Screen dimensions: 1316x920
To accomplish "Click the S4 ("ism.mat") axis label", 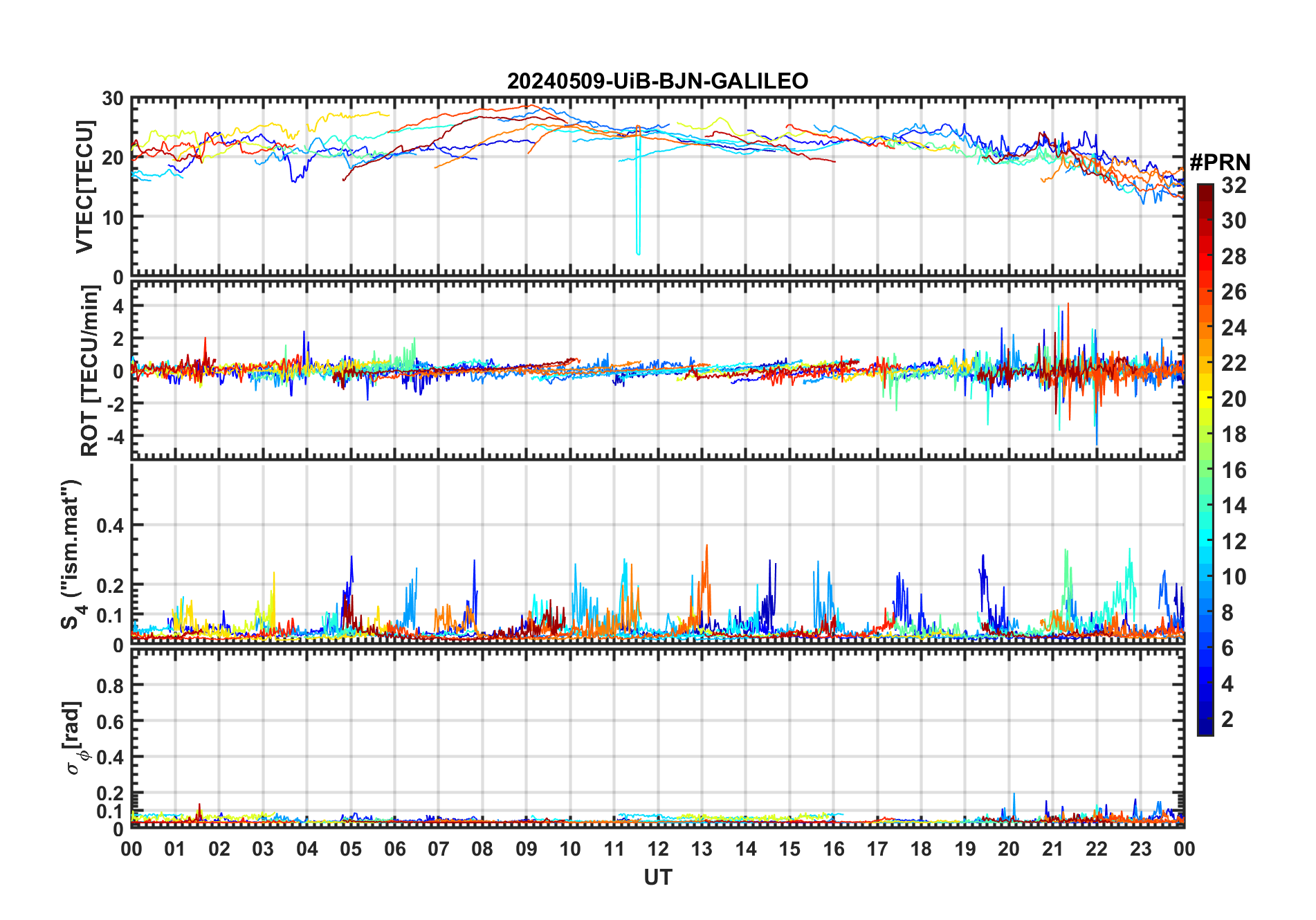I will pyautogui.click(x=72, y=555).
